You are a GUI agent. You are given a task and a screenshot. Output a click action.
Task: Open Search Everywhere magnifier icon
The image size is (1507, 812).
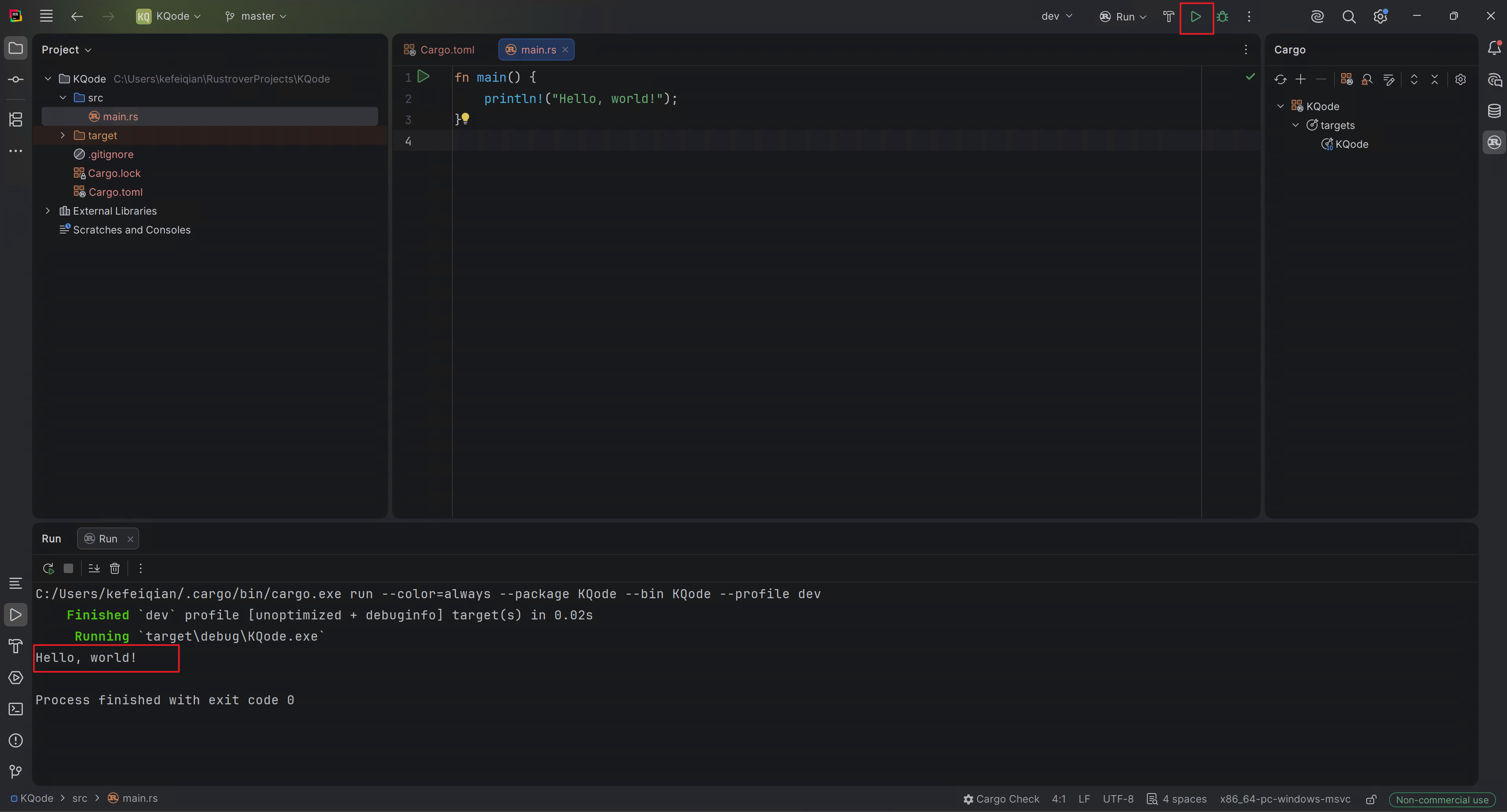[1349, 17]
